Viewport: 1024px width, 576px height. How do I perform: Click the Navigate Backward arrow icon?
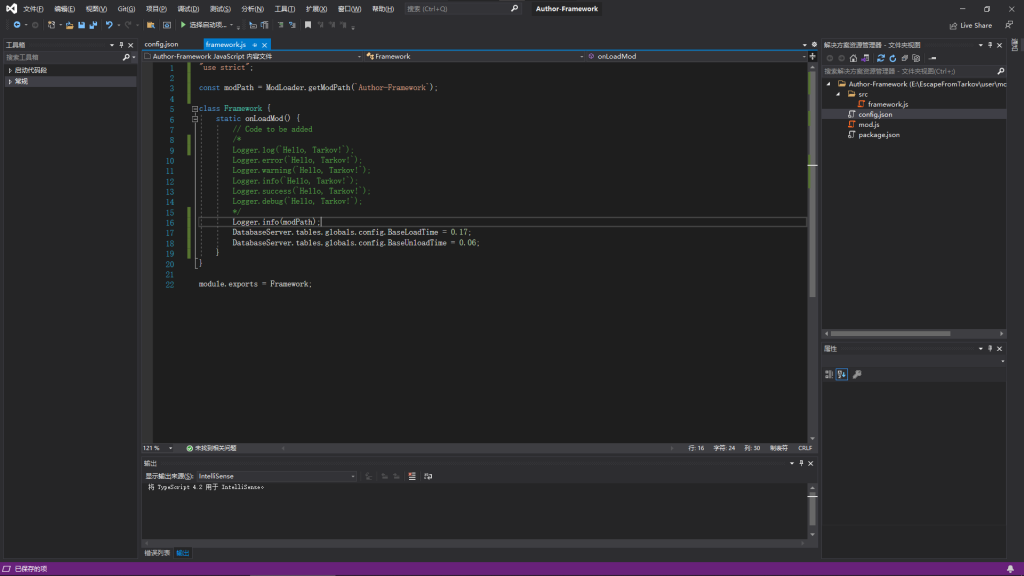[17, 25]
